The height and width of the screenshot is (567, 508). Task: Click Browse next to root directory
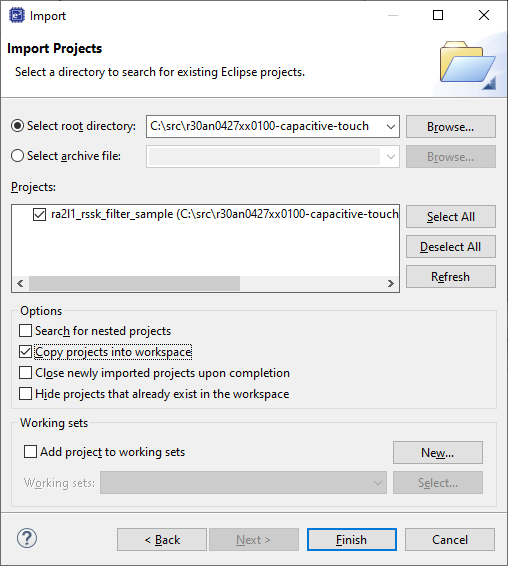(451, 127)
